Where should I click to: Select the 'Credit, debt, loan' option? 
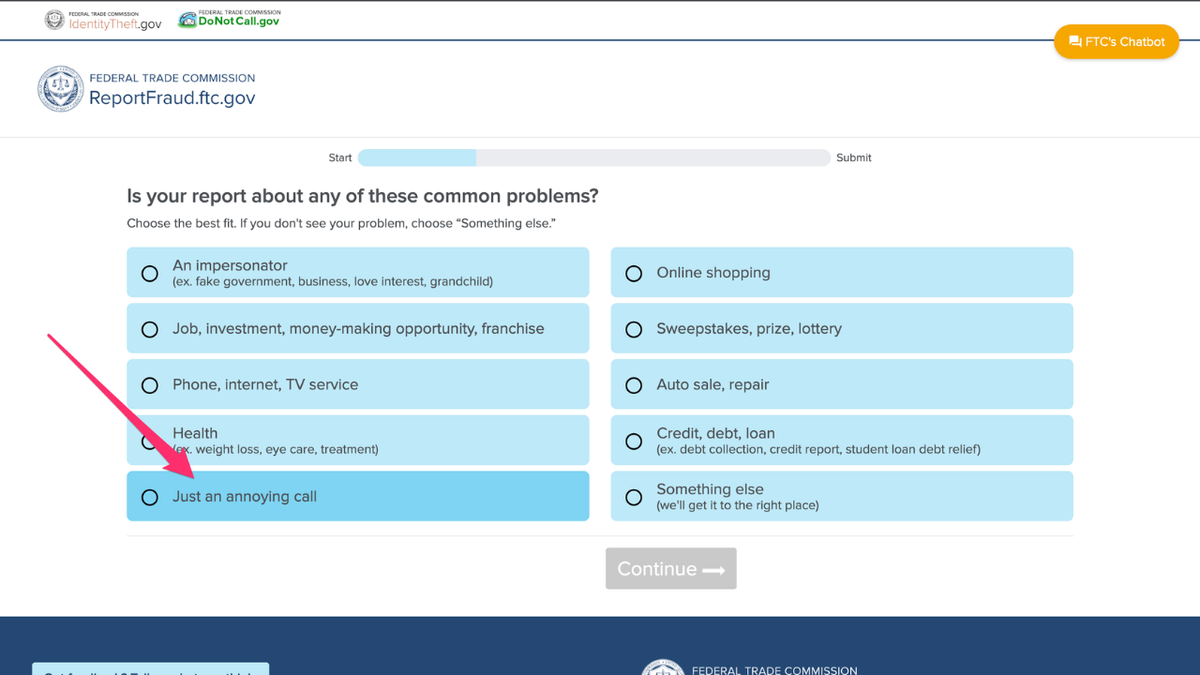click(634, 441)
